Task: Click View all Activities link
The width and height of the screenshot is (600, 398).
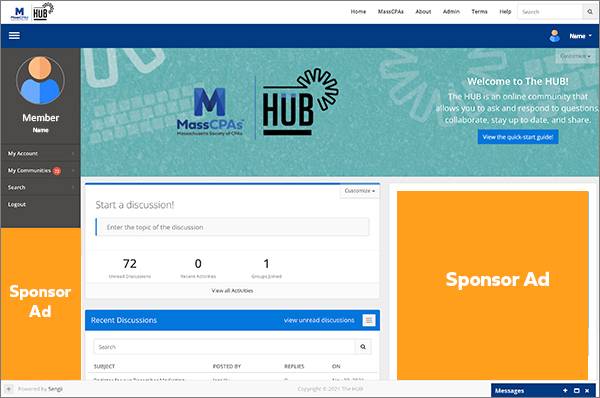Action: click(x=232, y=291)
